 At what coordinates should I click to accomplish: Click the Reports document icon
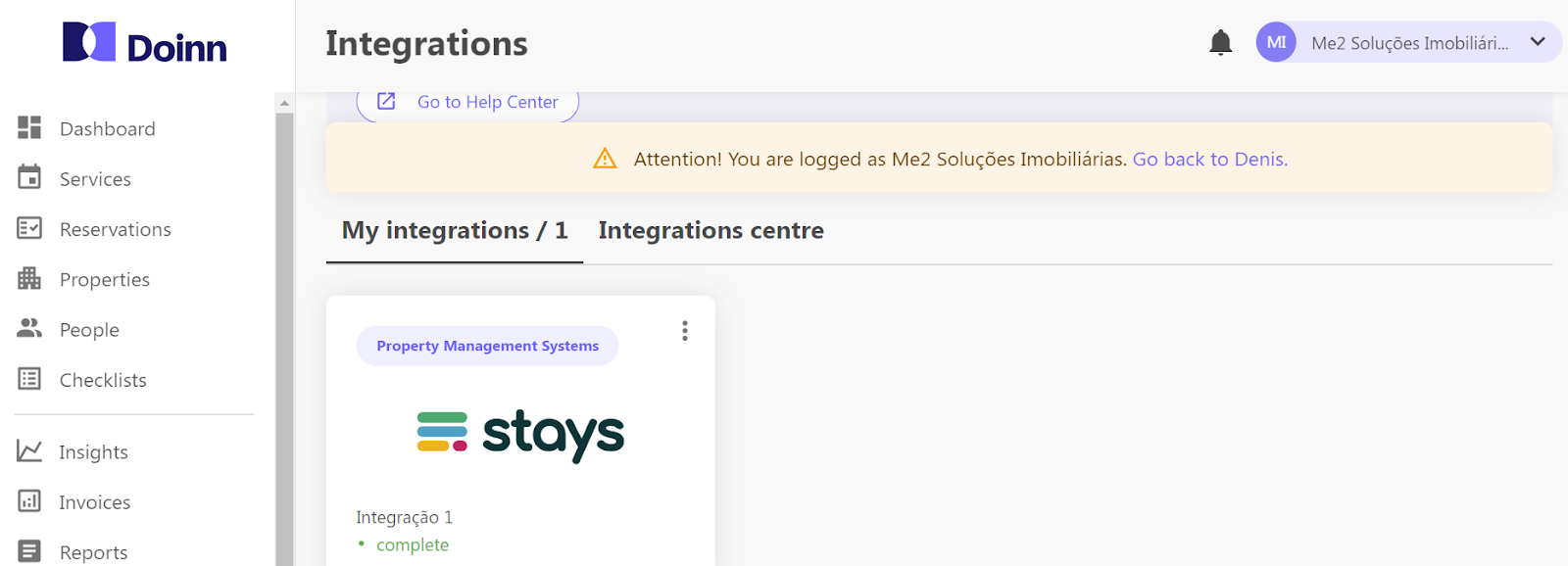coord(29,551)
